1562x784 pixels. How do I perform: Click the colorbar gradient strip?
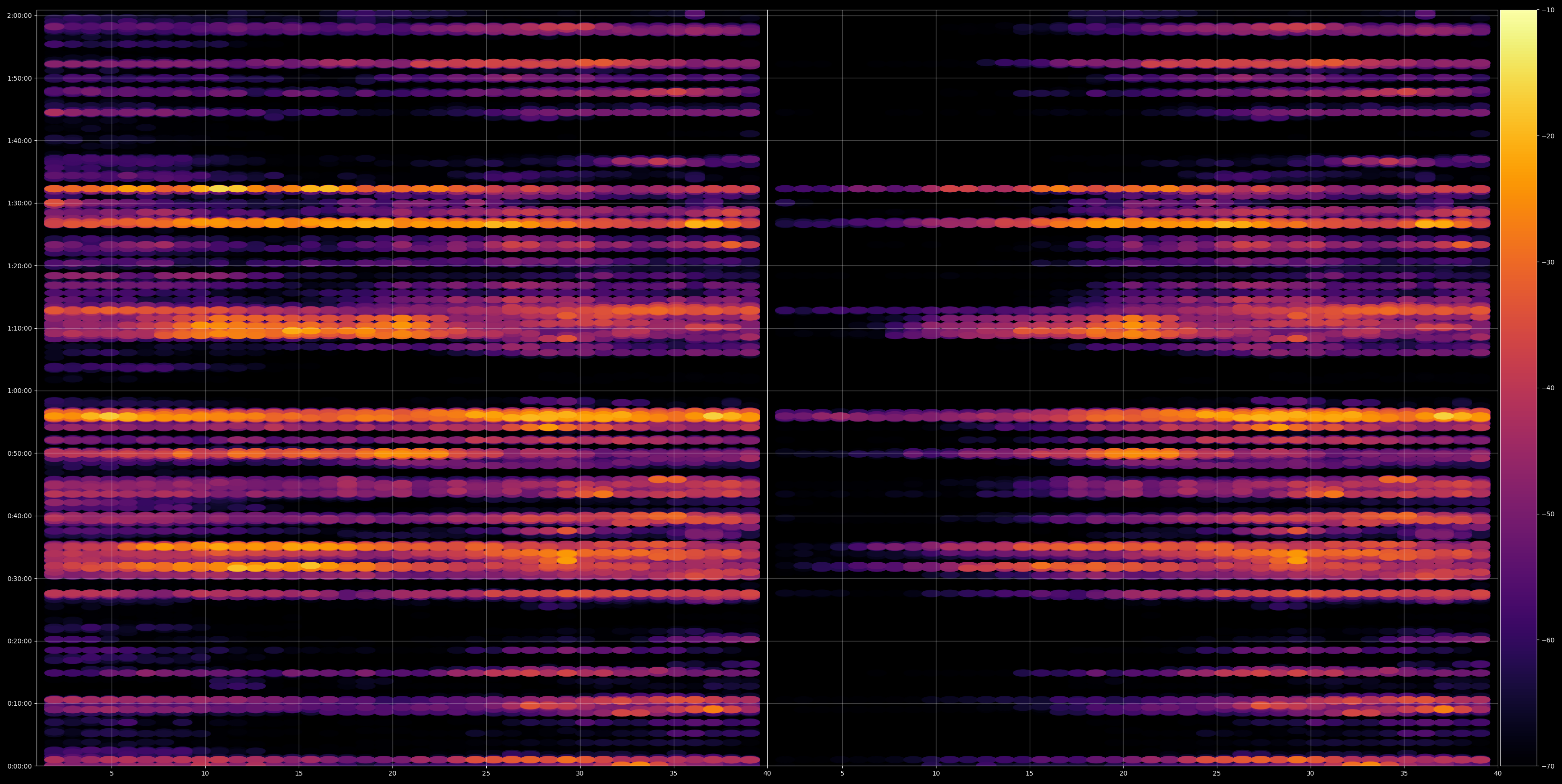1518,388
